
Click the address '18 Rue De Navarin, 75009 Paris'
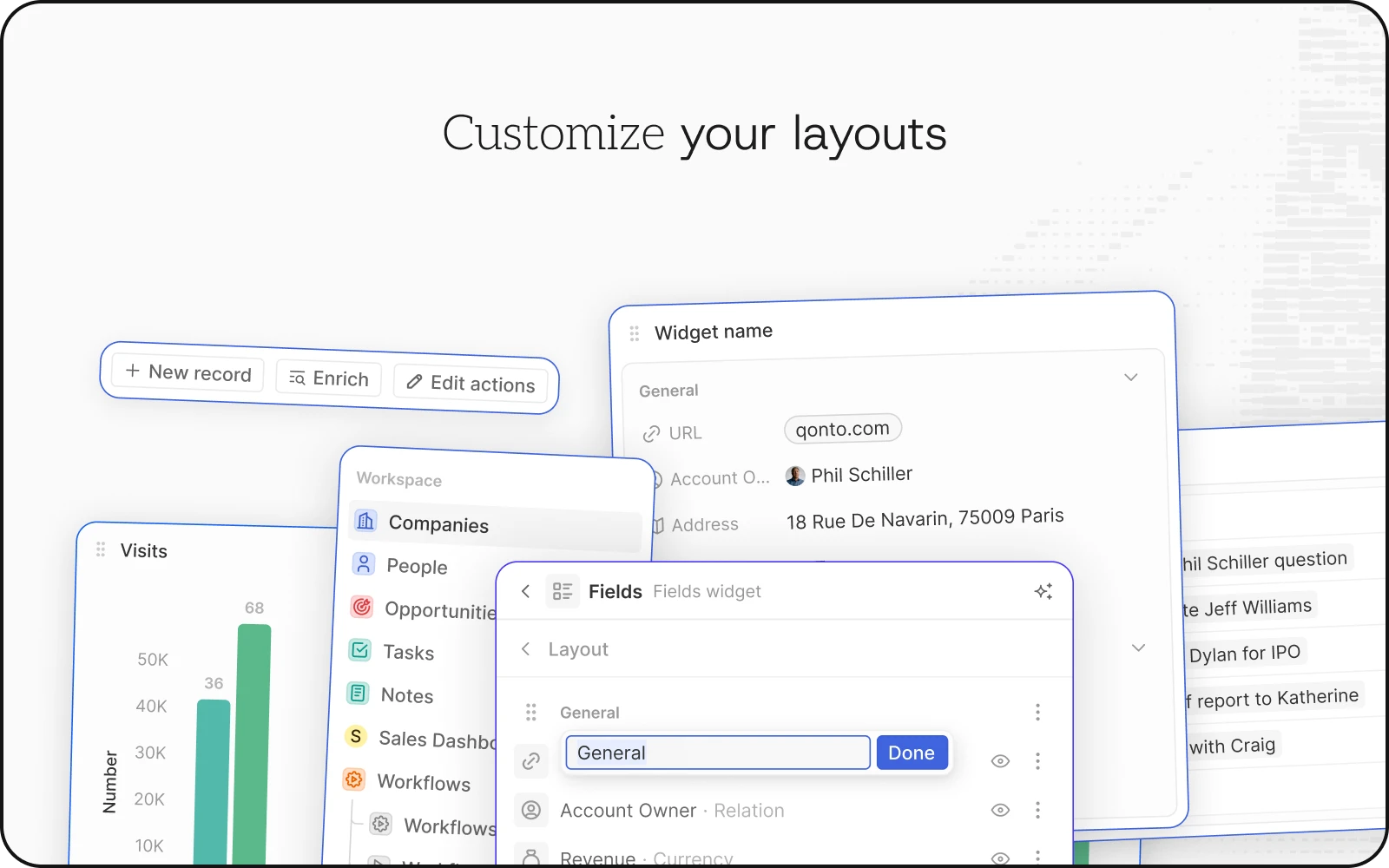[x=925, y=518]
